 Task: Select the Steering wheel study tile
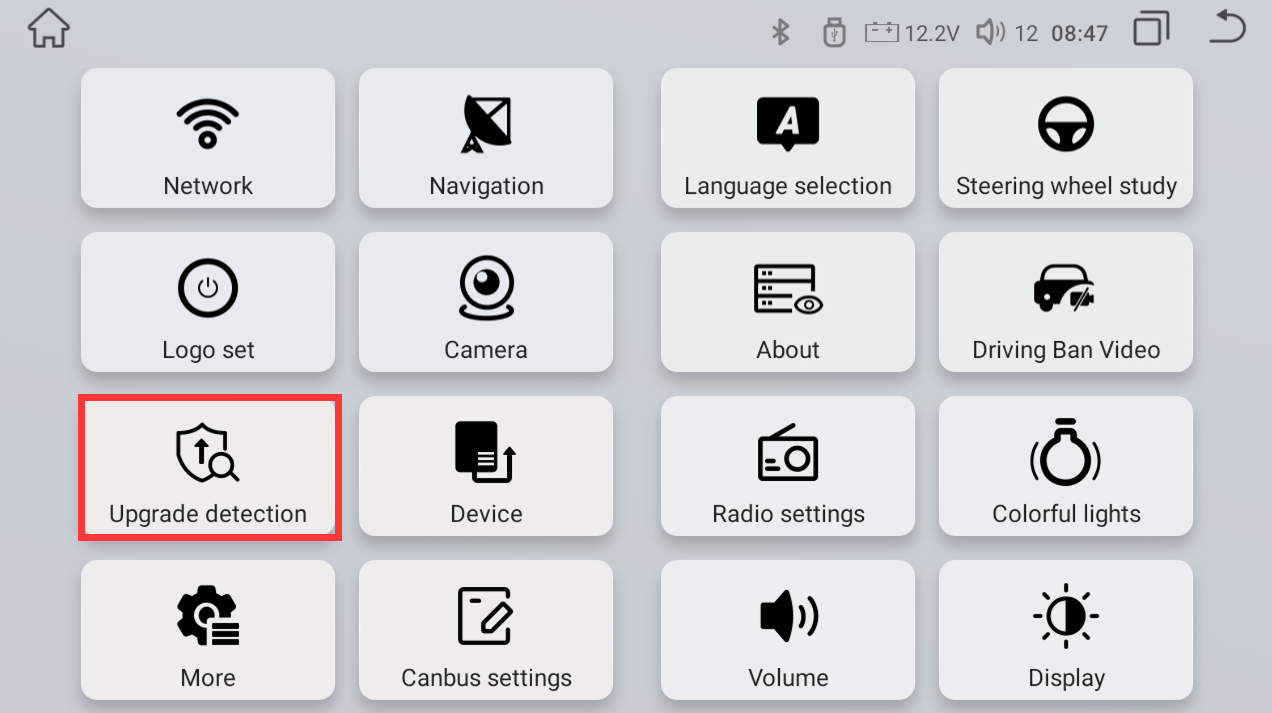coord(1066,138)
